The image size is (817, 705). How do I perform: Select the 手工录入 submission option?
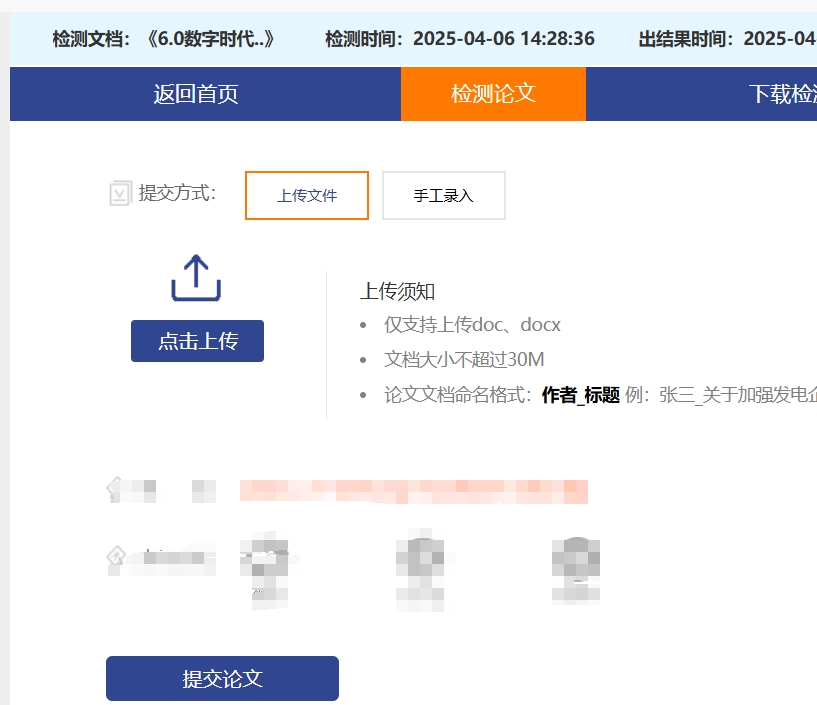point(443,195)
